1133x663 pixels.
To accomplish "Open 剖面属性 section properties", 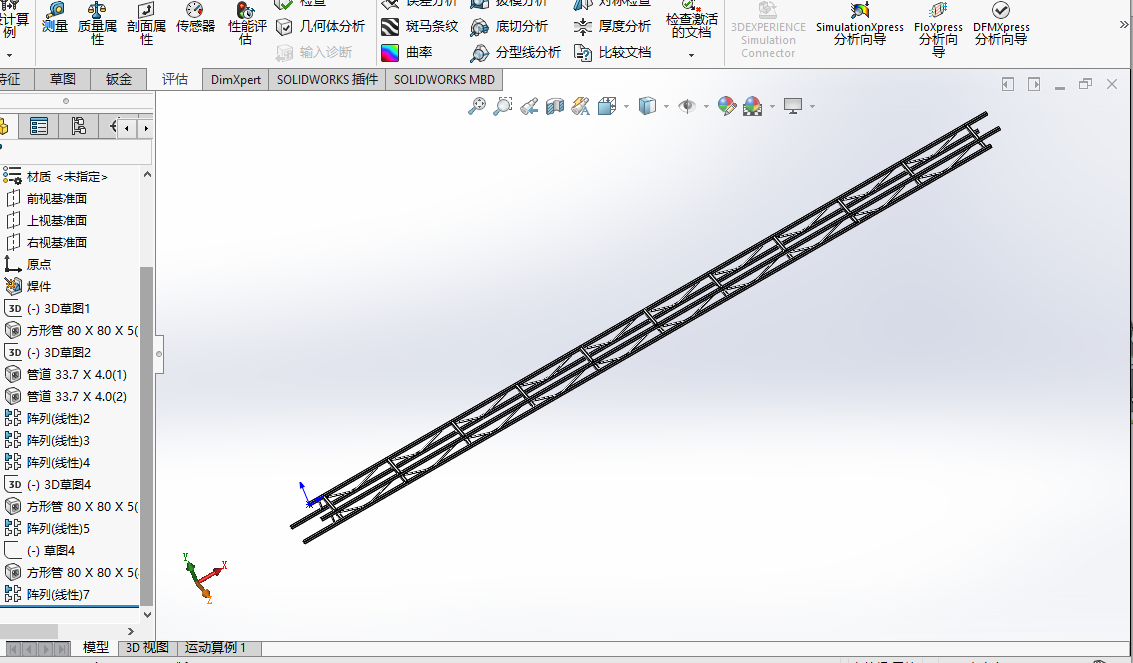I will point(147,23).
